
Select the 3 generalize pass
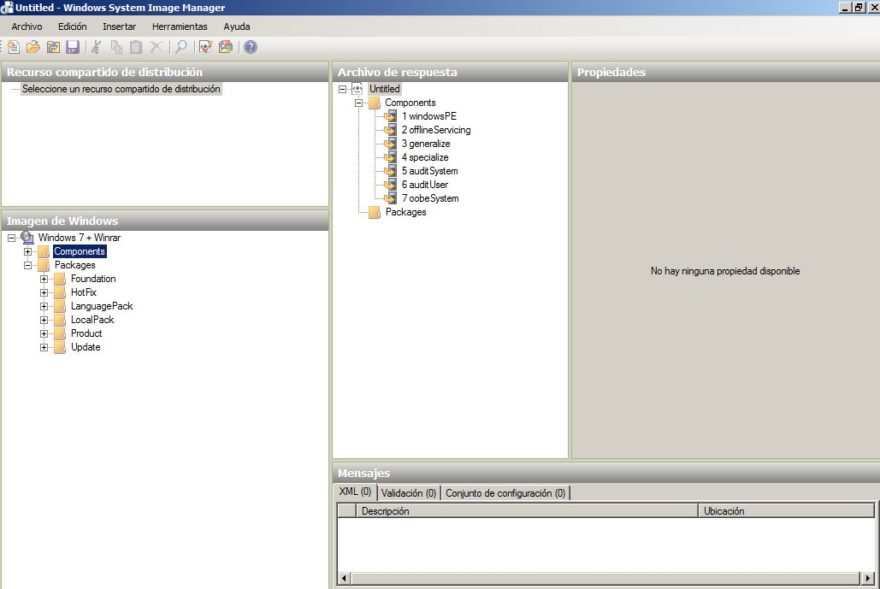pos(425,144)
